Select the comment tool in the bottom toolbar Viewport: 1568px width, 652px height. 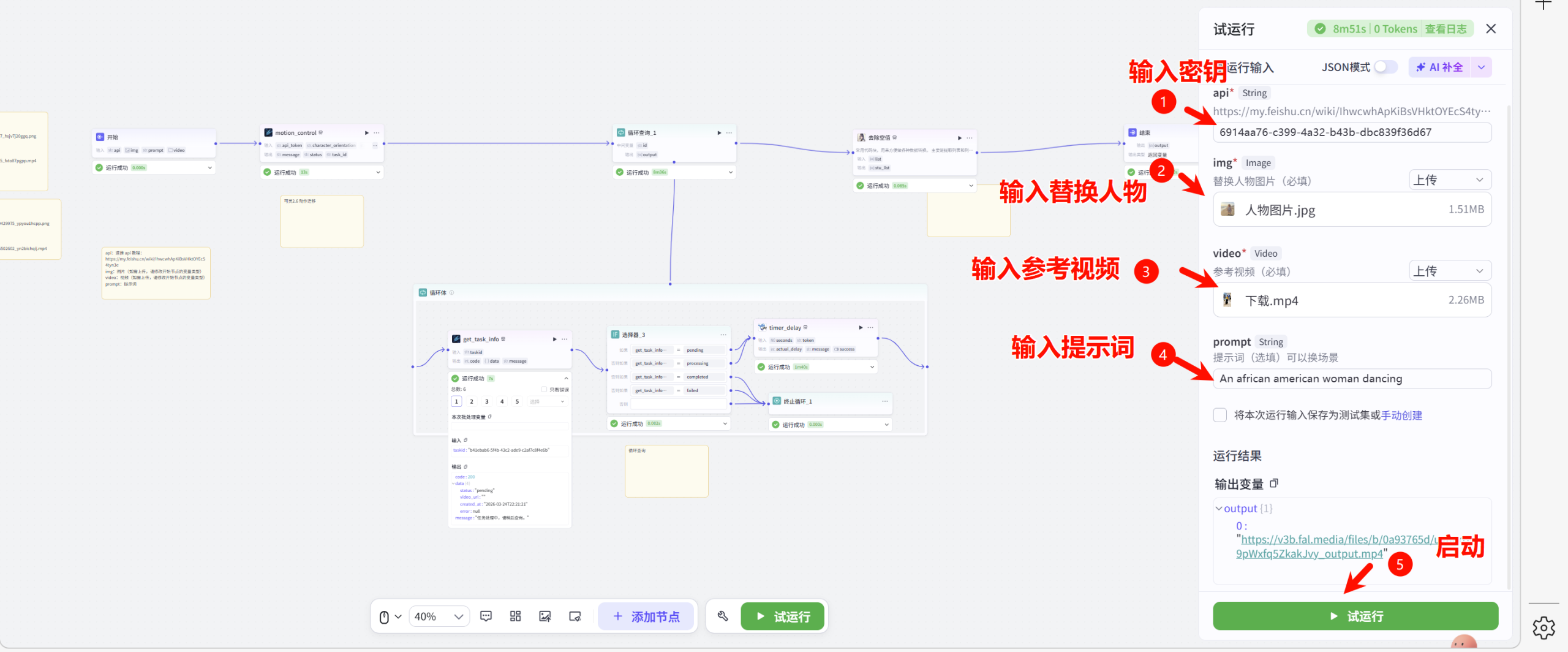[x=486, y=616]
